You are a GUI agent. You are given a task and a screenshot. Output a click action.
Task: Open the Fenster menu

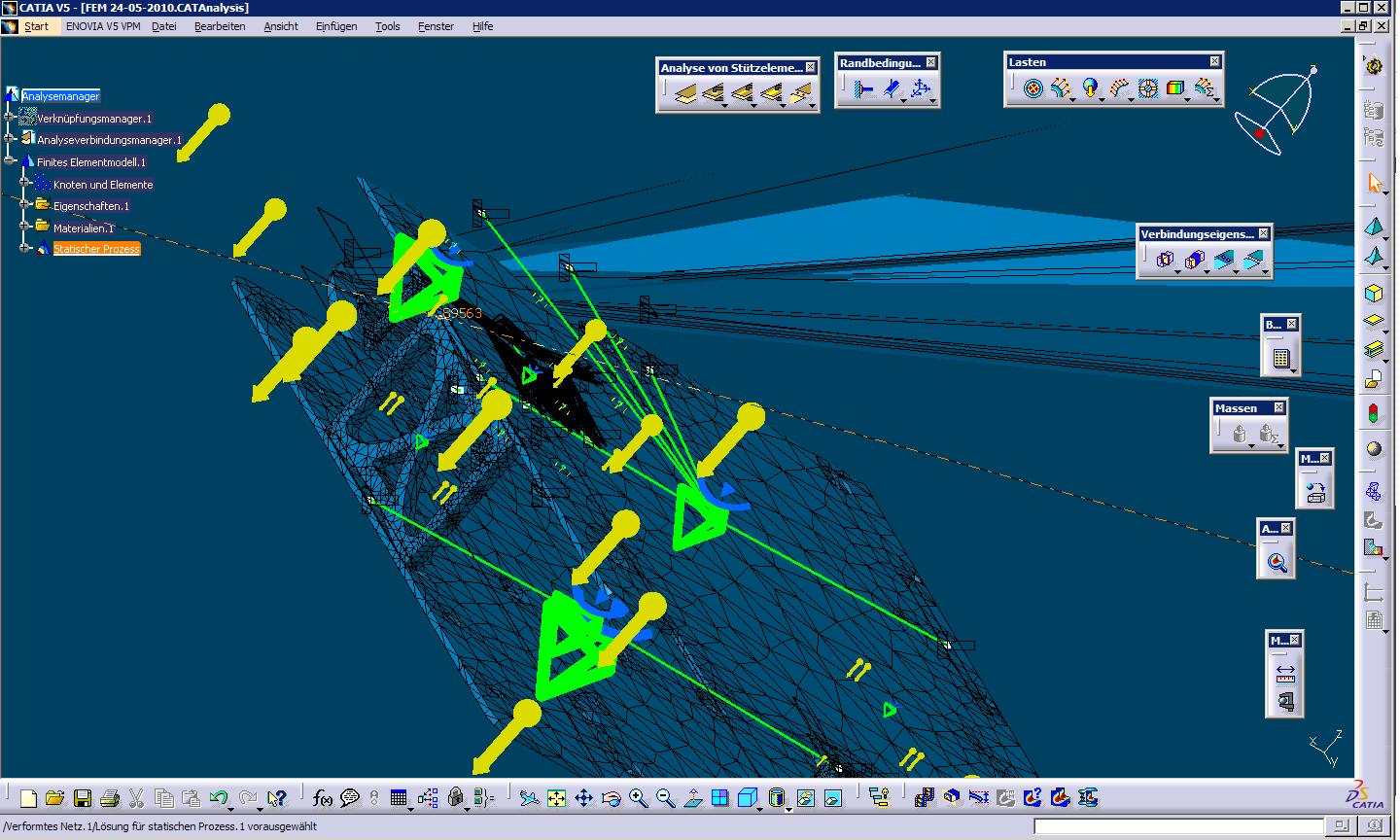click(x=437, y=26)
